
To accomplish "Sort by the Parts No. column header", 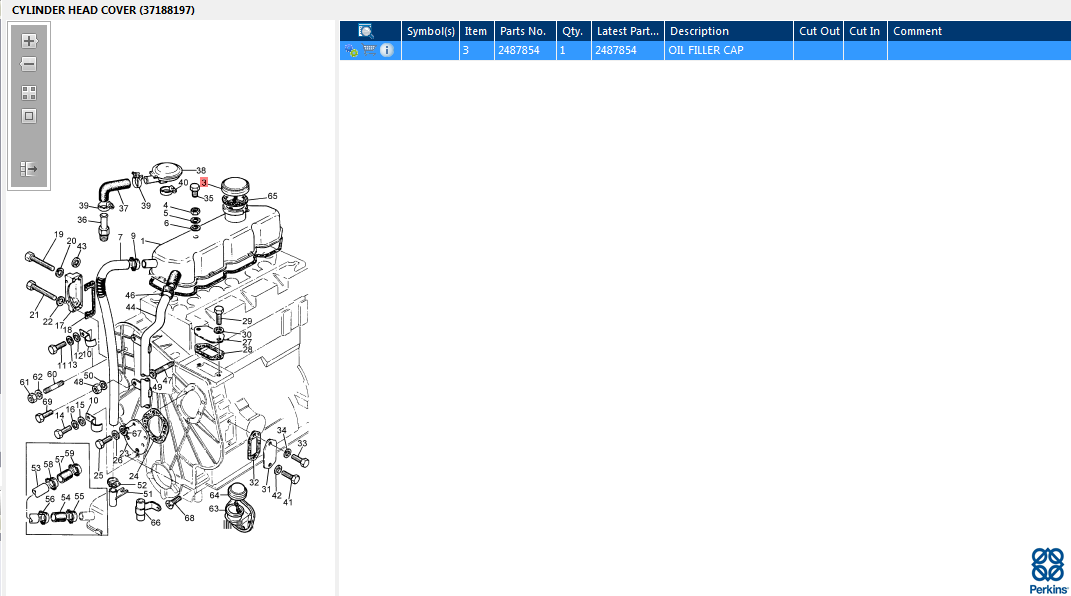I will (x=523, y=31).
